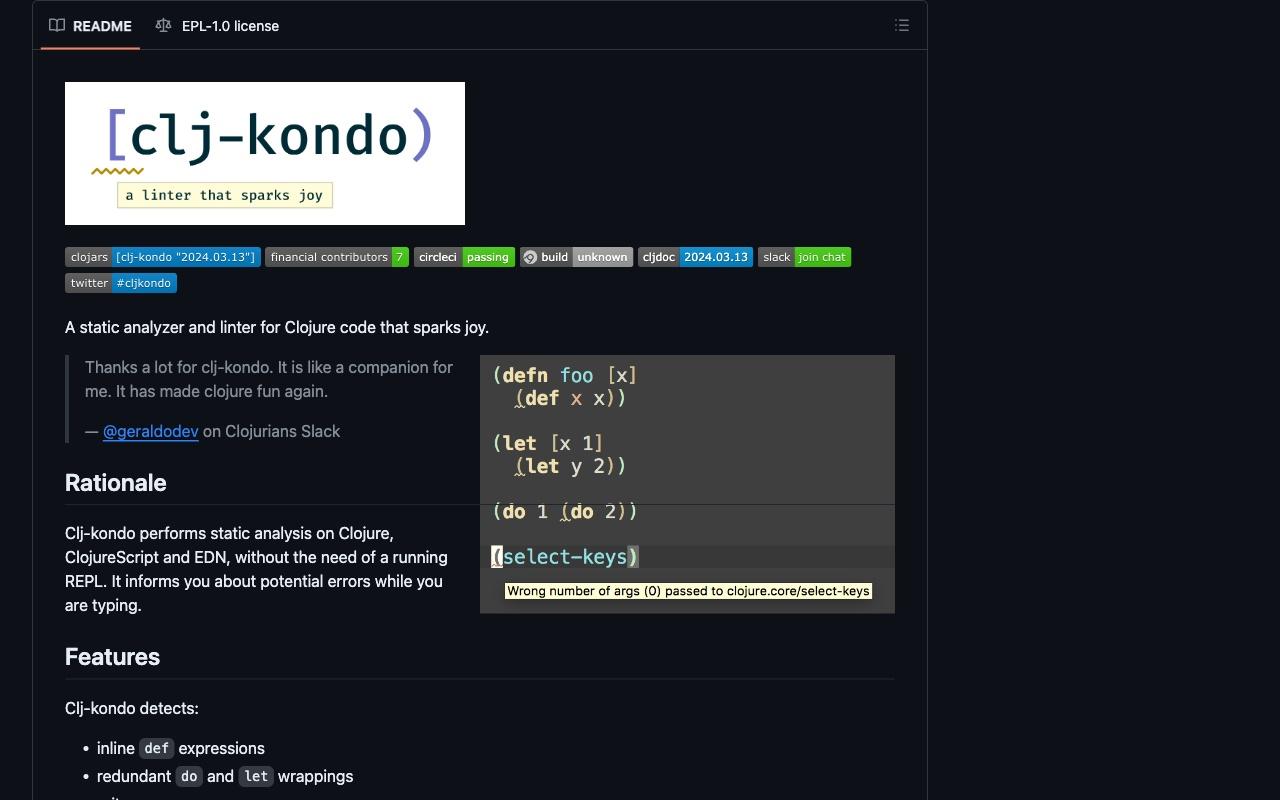The height and width of the screenshot is (800, 1280).
Task: Switch to the EPL-1.0 license tab
Action: pyautogui.click(x=217, y=26)
